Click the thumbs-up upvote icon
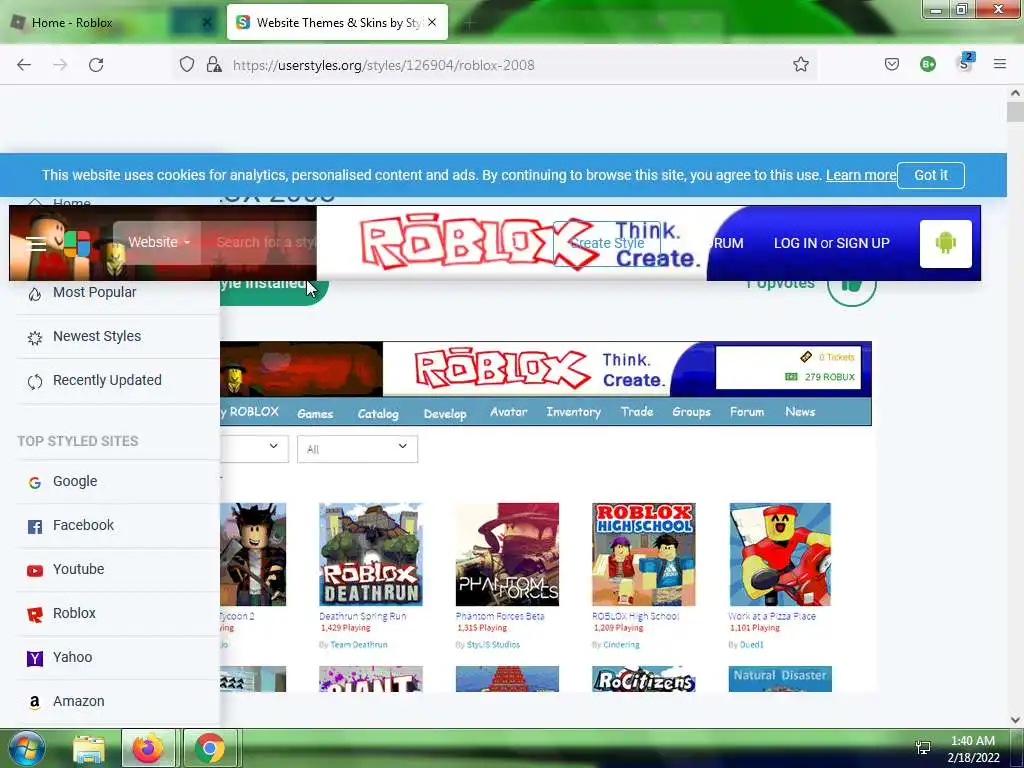 coord(851,285)
